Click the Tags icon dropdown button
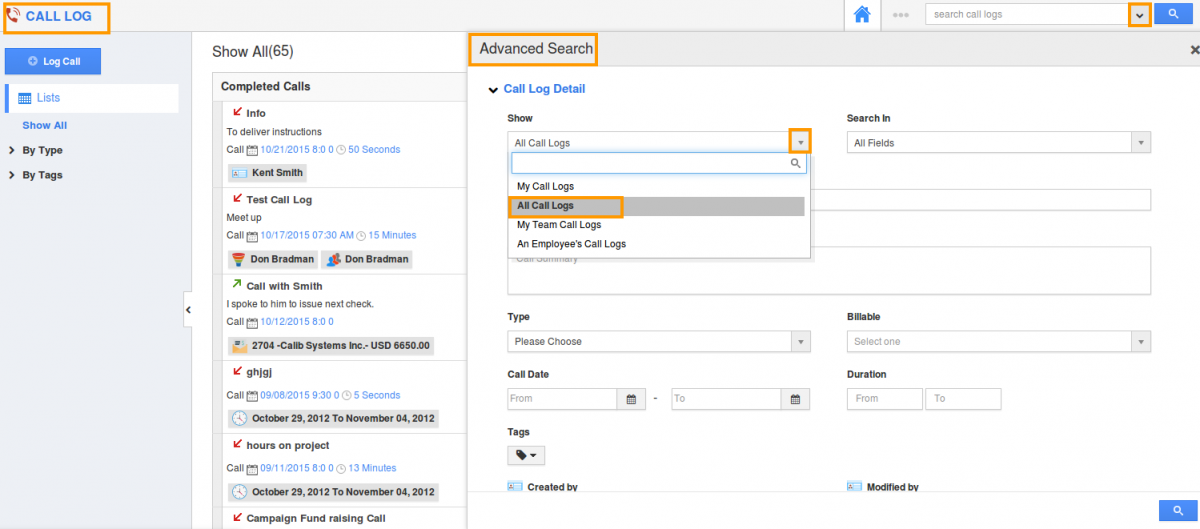This screenshot has width=1200, height=529. 526,455
